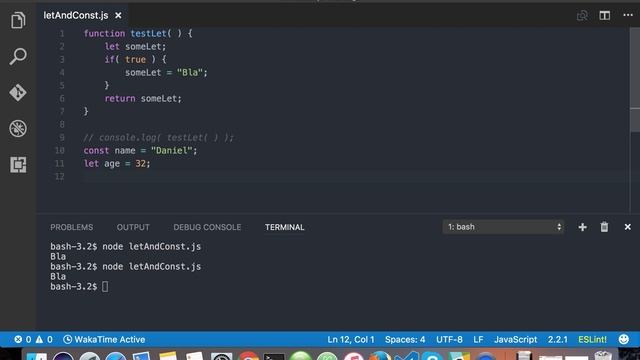Switch to the PROBLEMS panel tab
The image size is (640, 360).
(x=71, y=227)
